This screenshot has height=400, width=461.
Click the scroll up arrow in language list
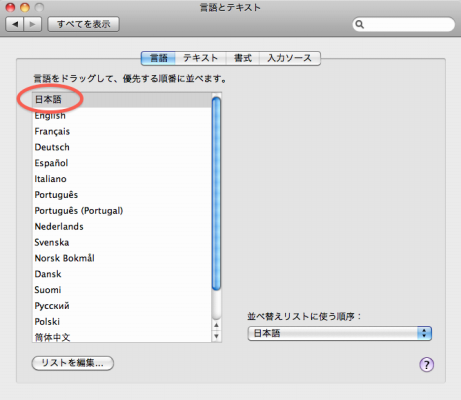[216, 325]
